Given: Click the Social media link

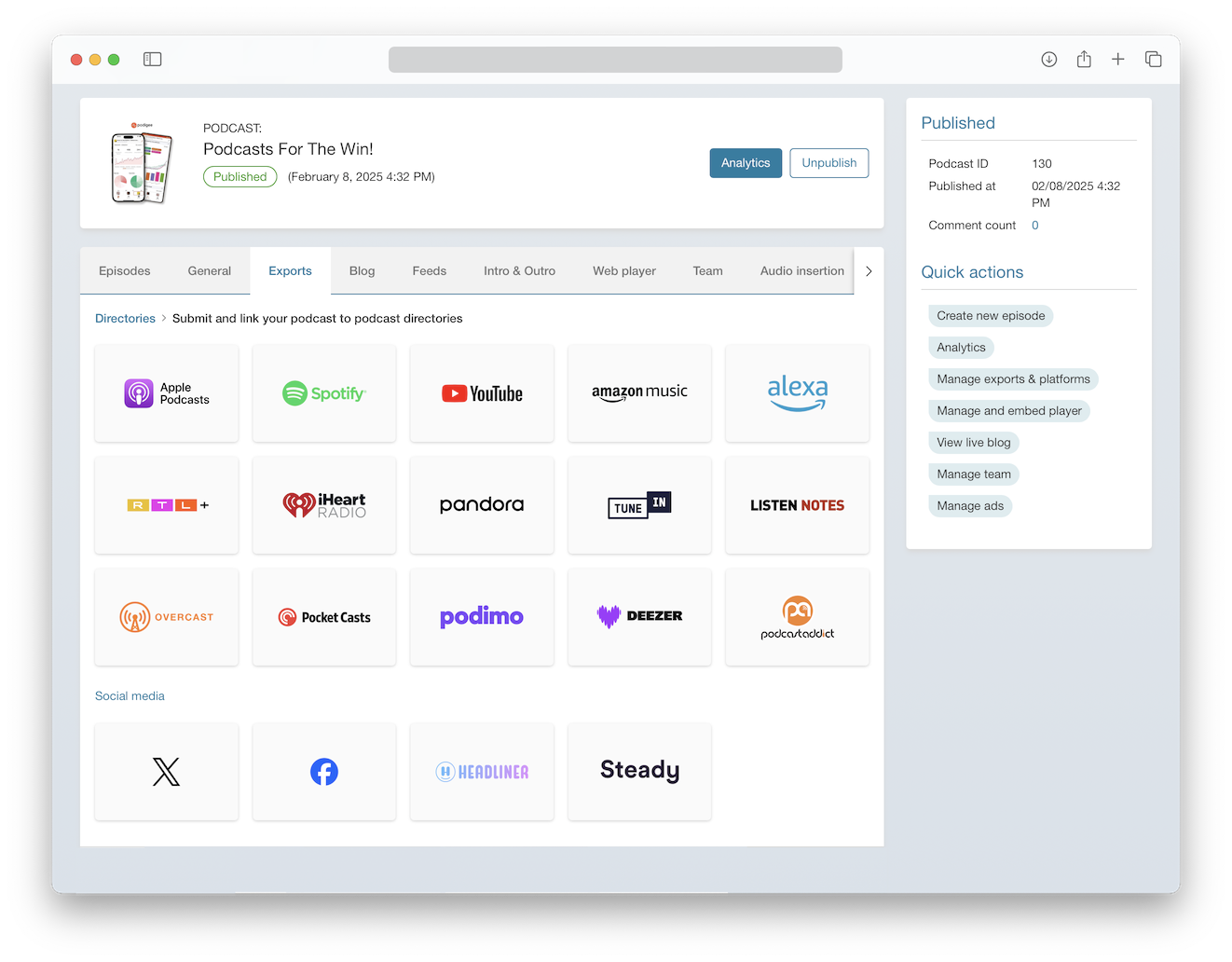Looking at the screenshot, I should tap(130, 696).
